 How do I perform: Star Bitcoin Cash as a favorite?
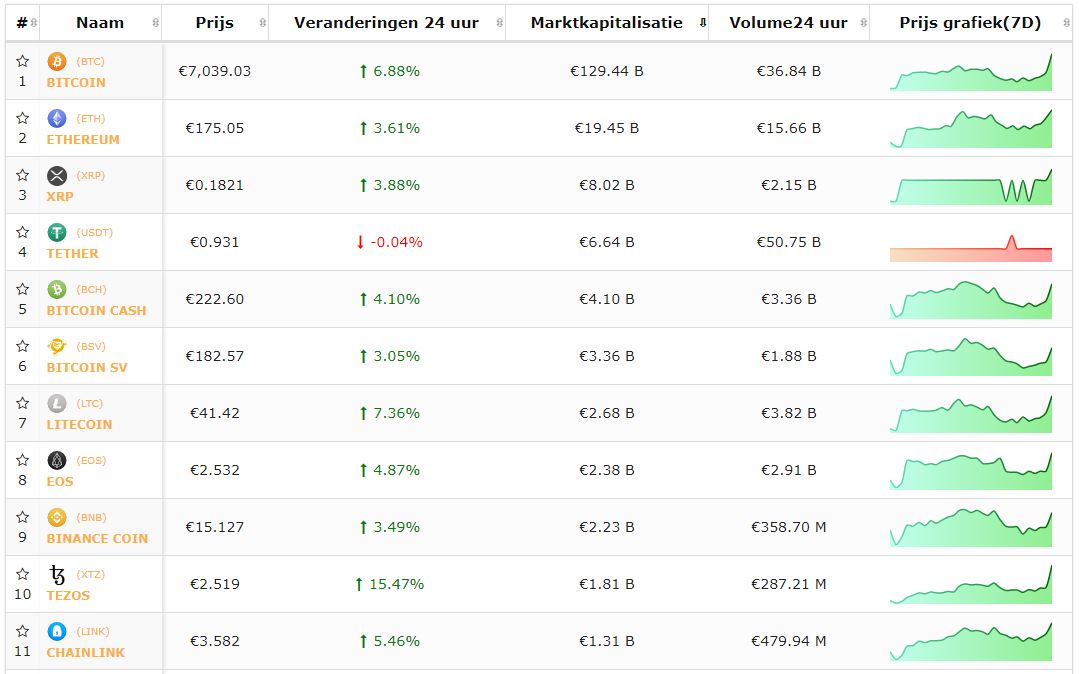22,290
